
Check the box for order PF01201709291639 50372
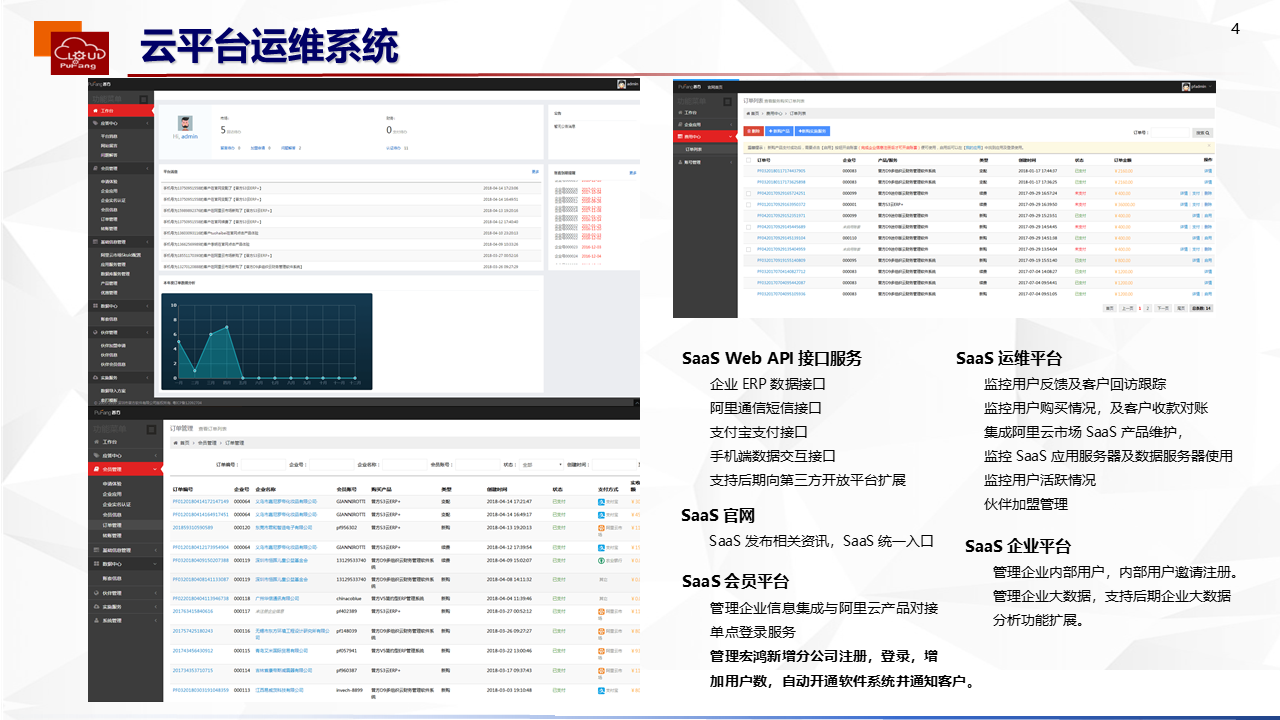point(750,204)
